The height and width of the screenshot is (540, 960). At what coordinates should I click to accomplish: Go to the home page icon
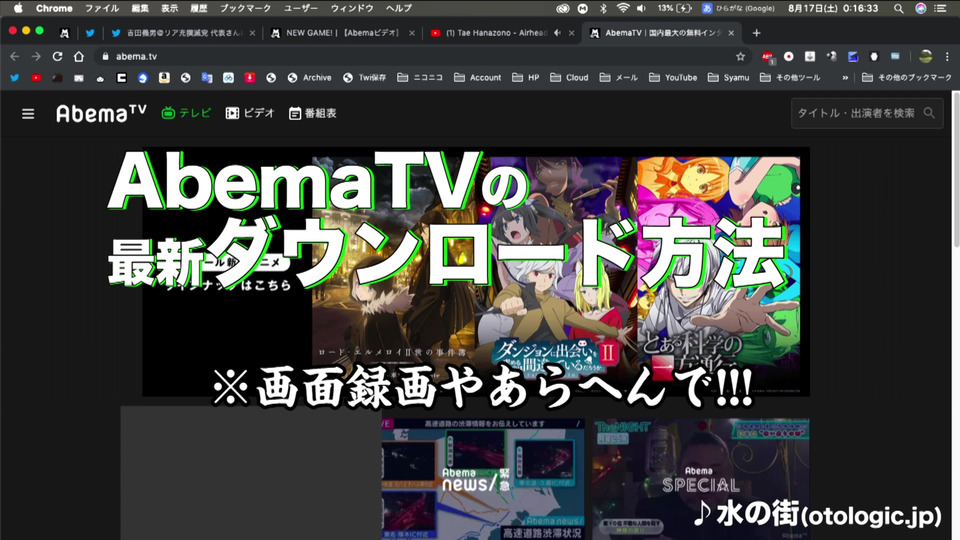78,56
